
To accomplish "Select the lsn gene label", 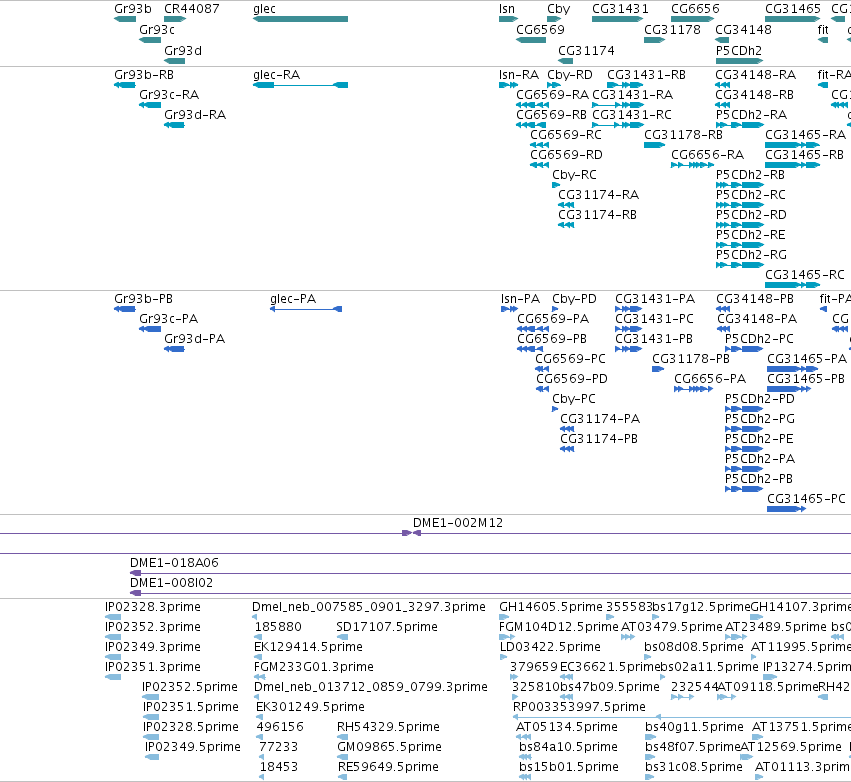I will (x=507, y=9).
